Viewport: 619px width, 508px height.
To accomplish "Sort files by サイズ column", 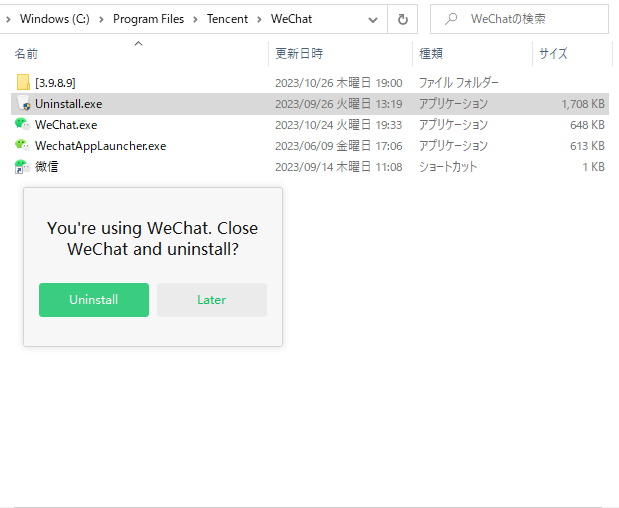I will pos(553,53).
